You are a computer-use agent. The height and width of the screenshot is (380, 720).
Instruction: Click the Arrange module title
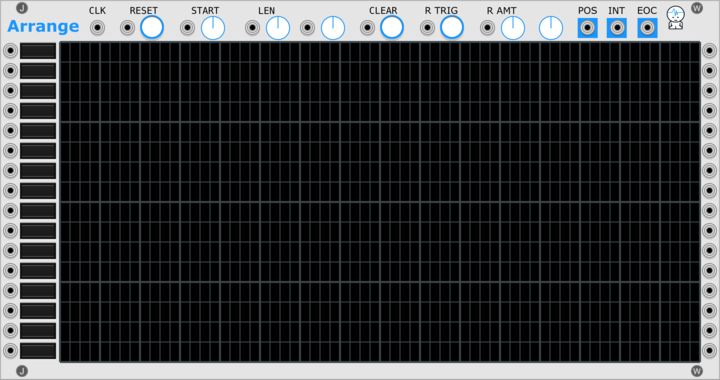coord(43,27)
